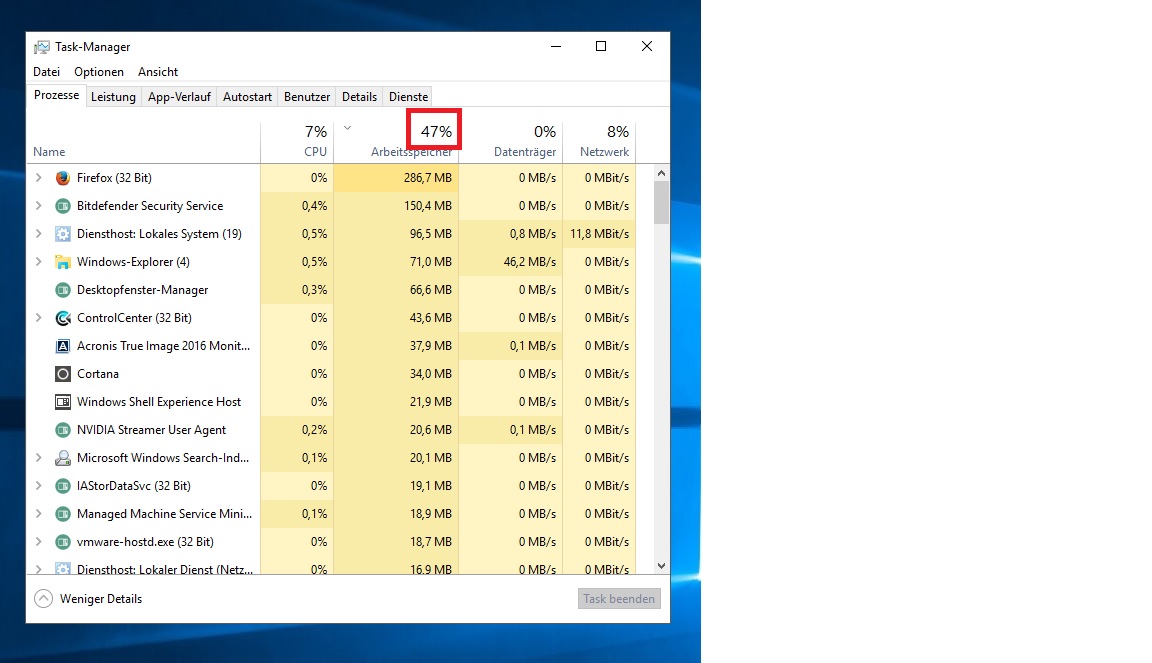
Task: Select Acronis True Image 2016 Monitor row
Action: pyautogui.click(x=331, y=345)
